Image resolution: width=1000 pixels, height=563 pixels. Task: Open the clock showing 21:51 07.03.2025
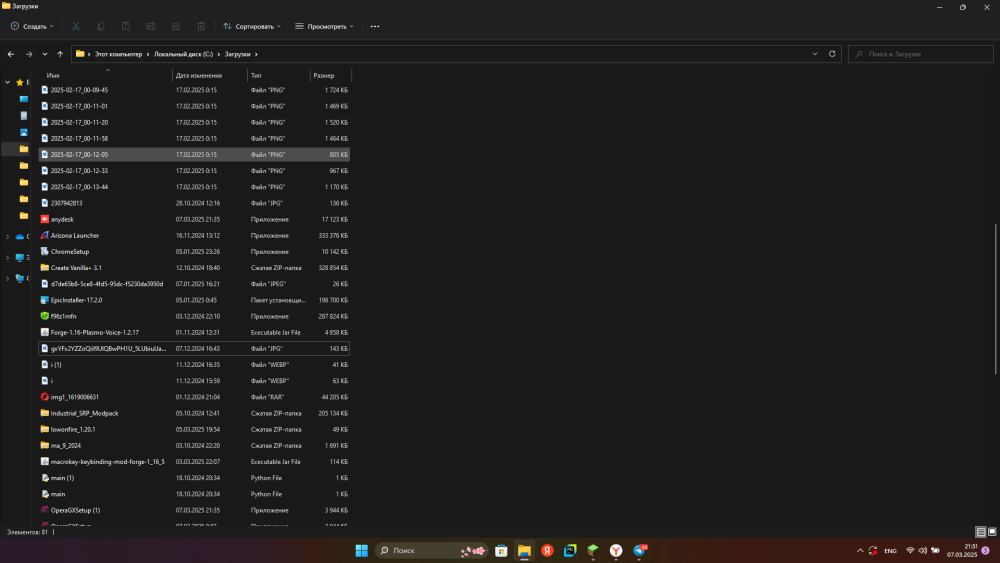tap(962, 551)
